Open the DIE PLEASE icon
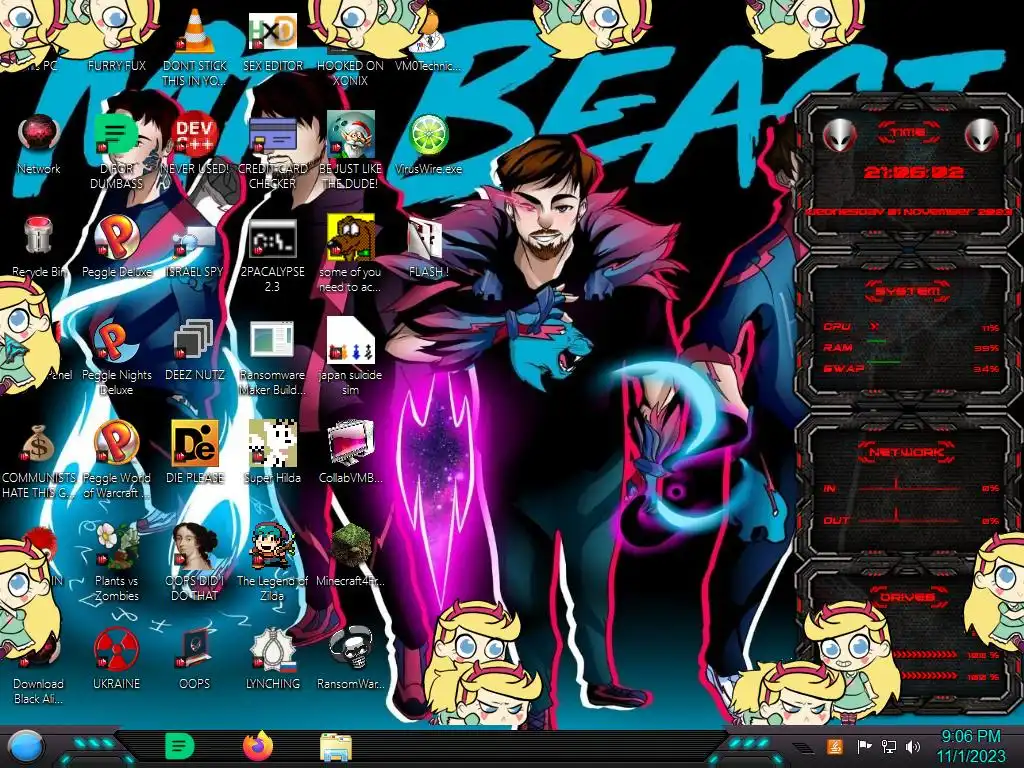This screenshot has width=1024, height=768. 195,453
